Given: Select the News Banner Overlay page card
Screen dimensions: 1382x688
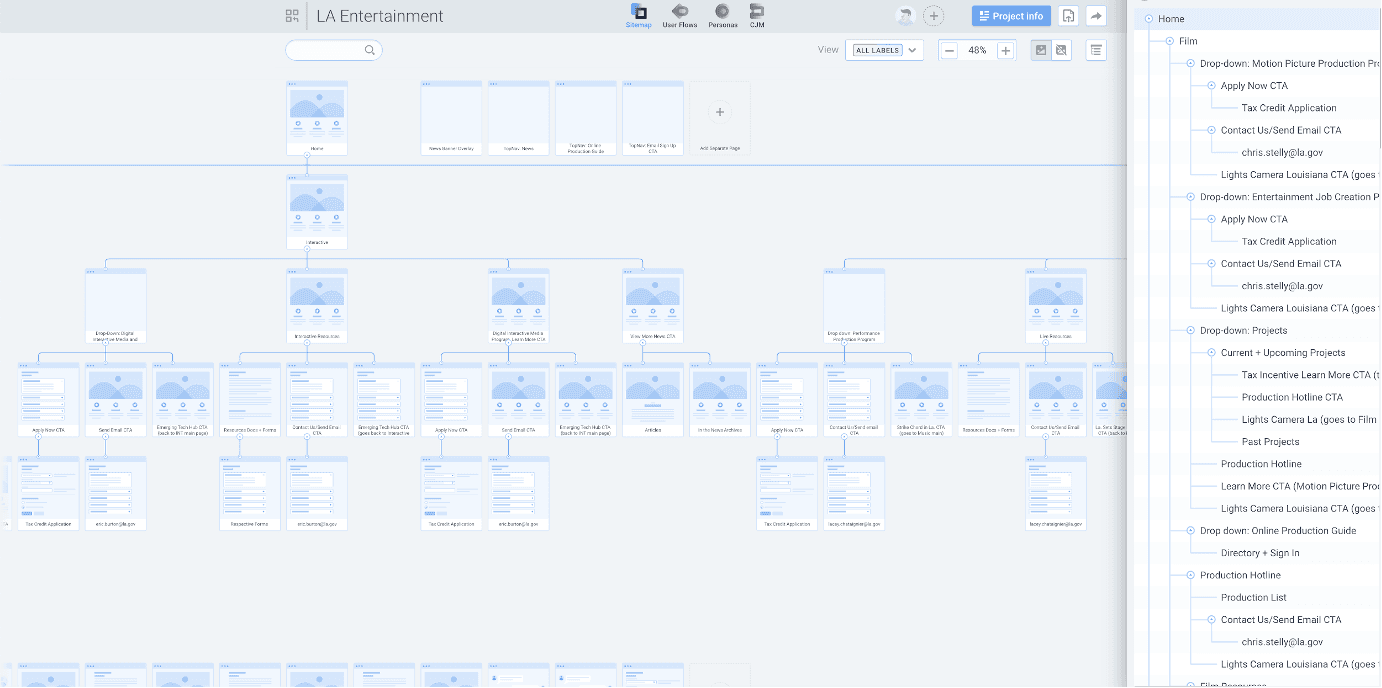Looking at the screenshot, I should click(451, 118).
